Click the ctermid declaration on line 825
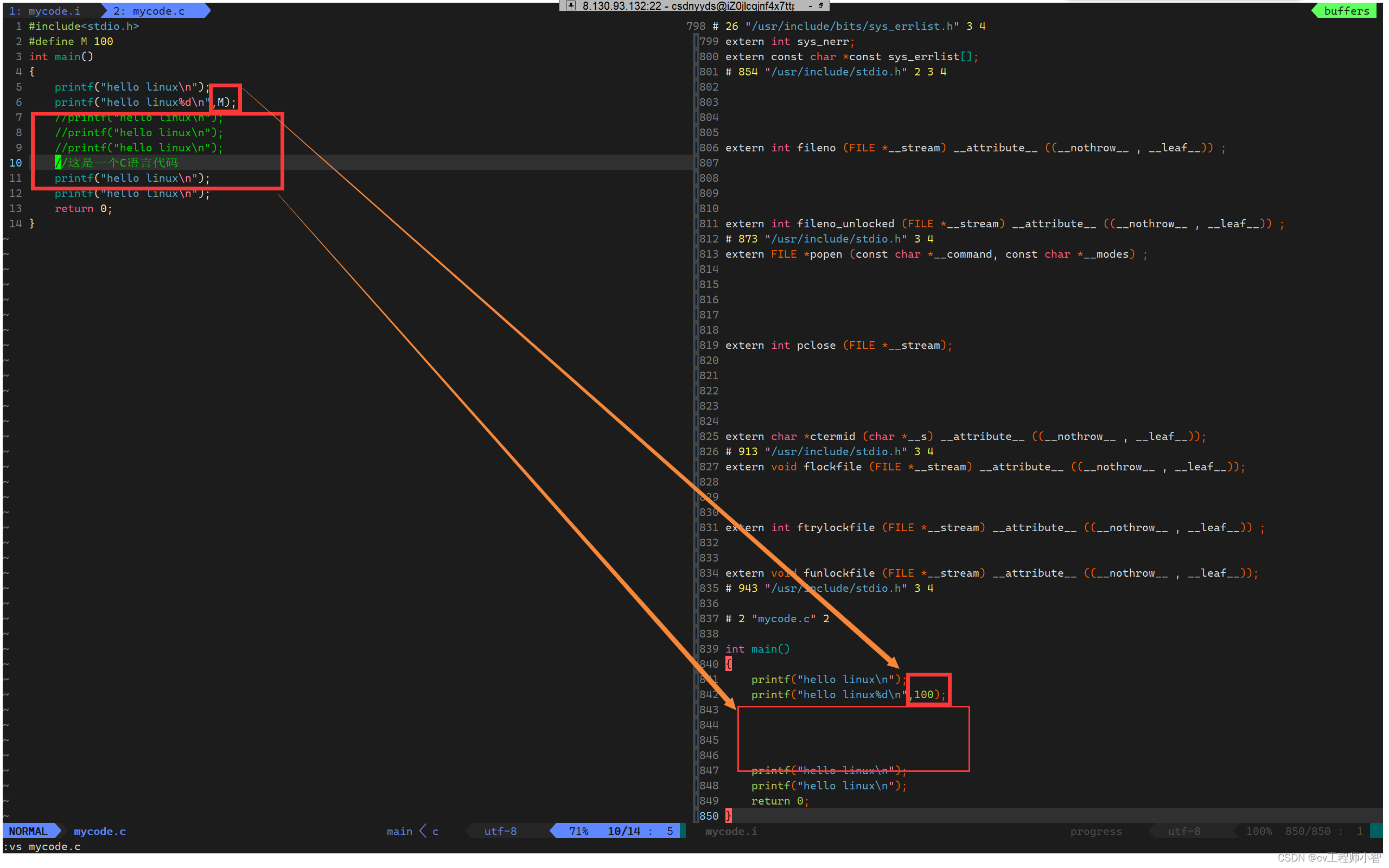Image resolution: width=1389 pixels, height=868 pixels. point(965,437)
